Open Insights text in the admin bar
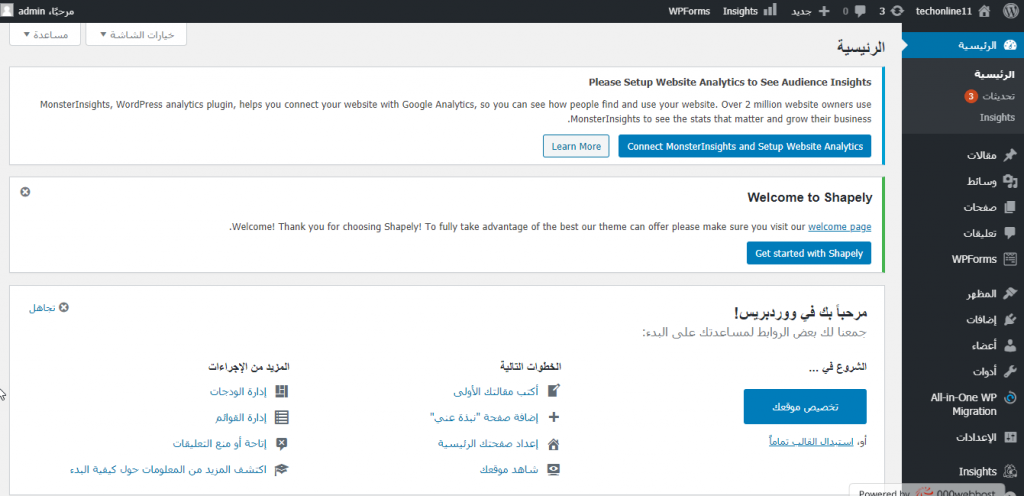This screenshot has width=1024, height=496. (741, 11)
